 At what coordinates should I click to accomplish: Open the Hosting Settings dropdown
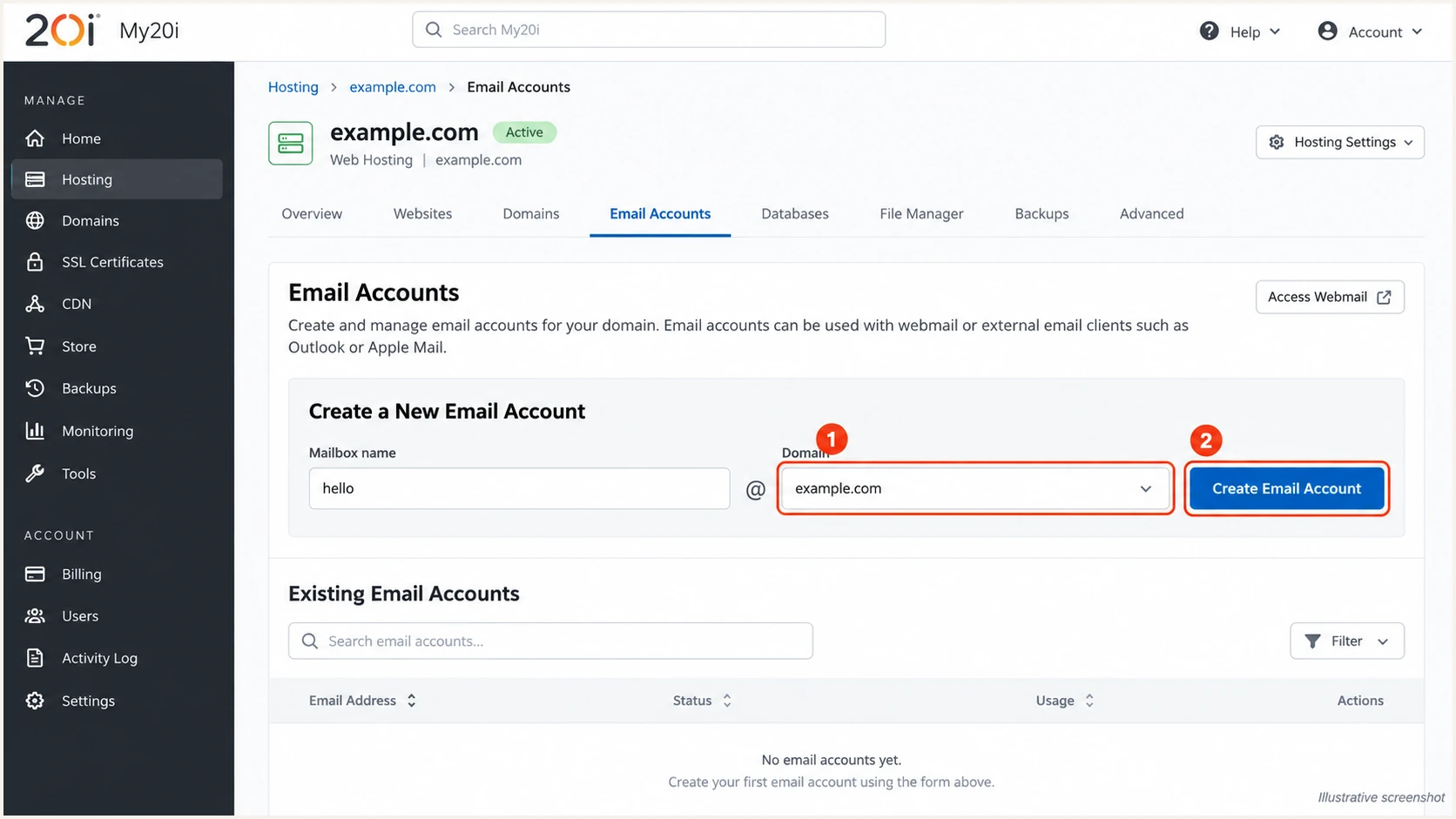(x=1340, y=143)
